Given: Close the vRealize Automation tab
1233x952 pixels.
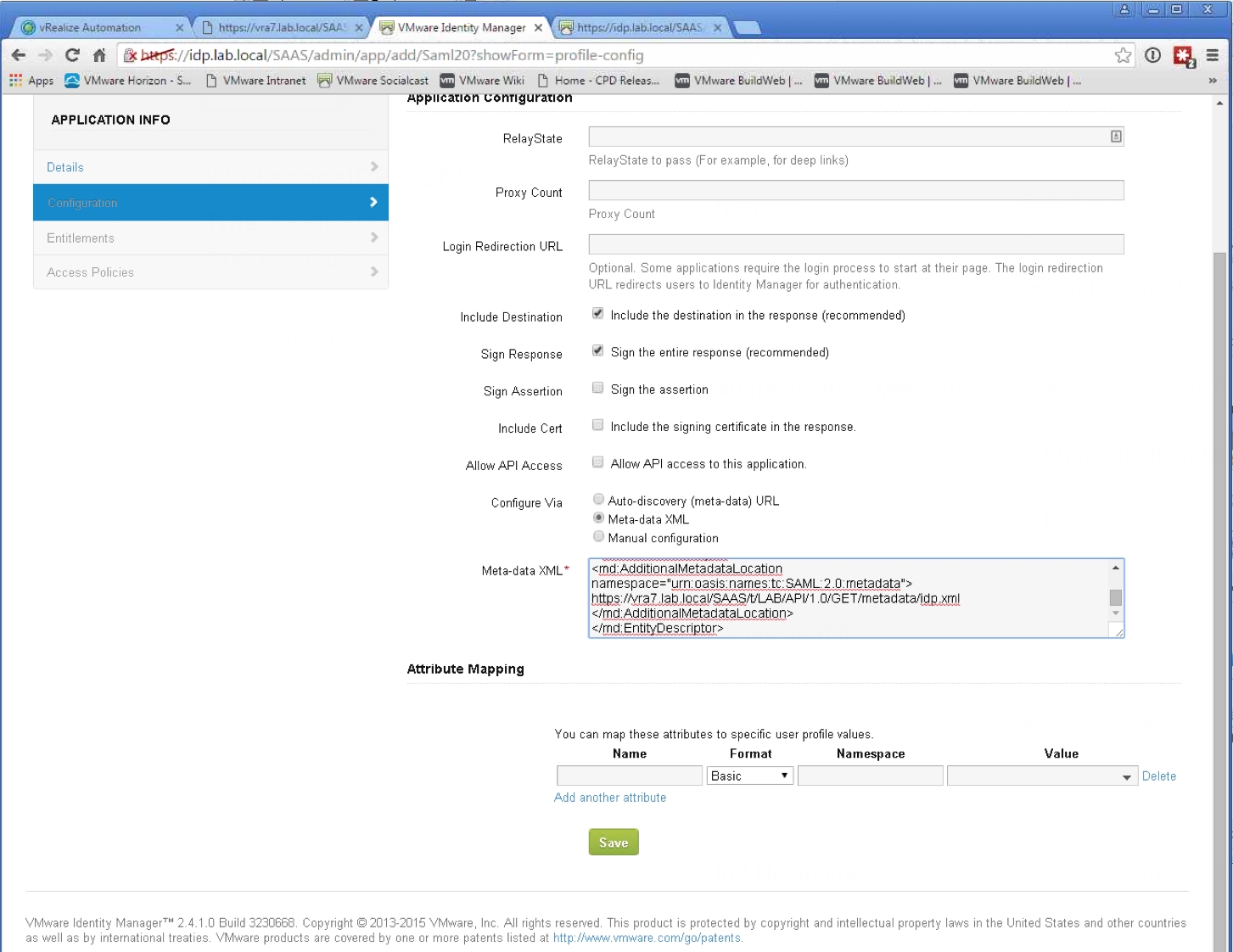Looking at the screenshot, I should tap(180, 28).
